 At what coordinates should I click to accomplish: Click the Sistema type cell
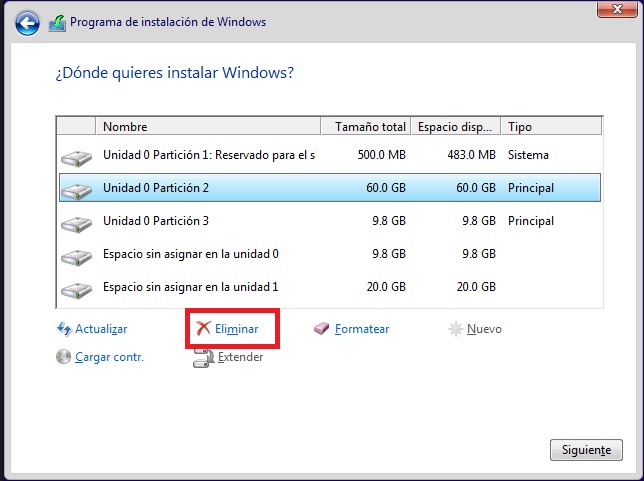(x=528, y=155)
